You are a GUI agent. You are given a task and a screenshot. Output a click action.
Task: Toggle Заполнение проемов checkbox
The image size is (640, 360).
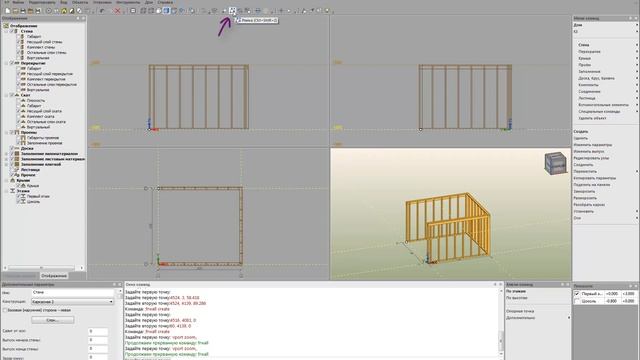point(18,143)
